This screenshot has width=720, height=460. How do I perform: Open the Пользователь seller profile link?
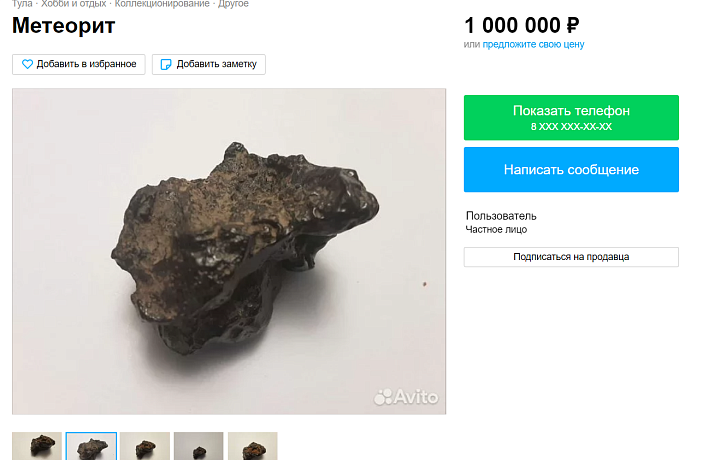pos(501,216)
